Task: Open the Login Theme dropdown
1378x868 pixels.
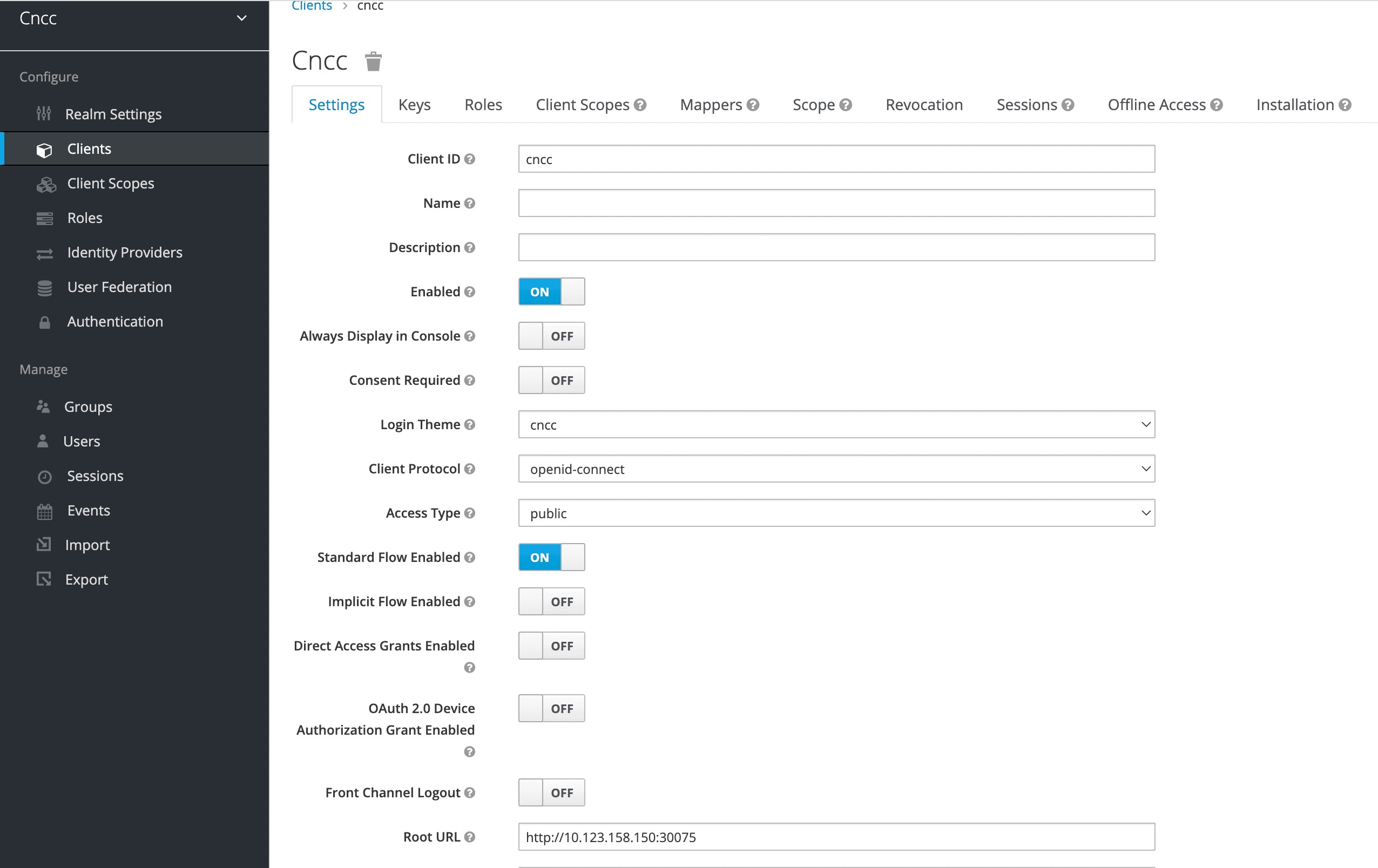Action: click(x=836, y=425)
